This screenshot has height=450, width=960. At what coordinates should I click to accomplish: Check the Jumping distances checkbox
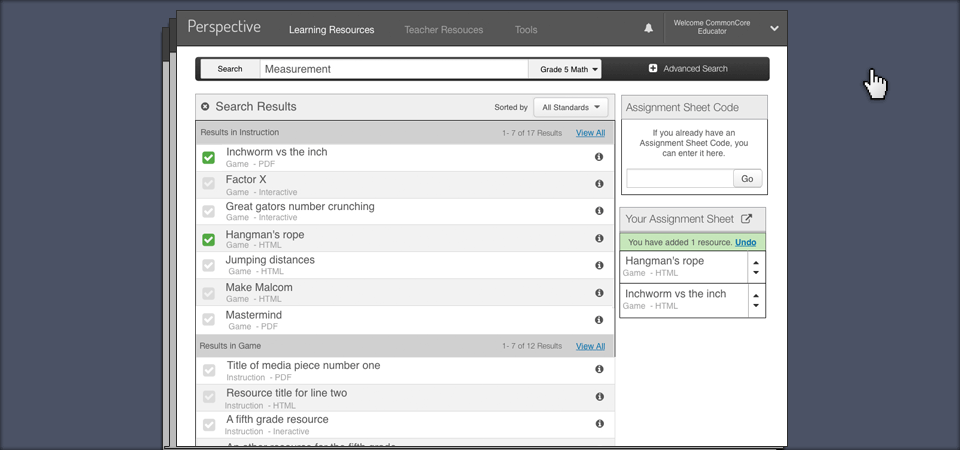pyautogui.click(x=209, y=266)
